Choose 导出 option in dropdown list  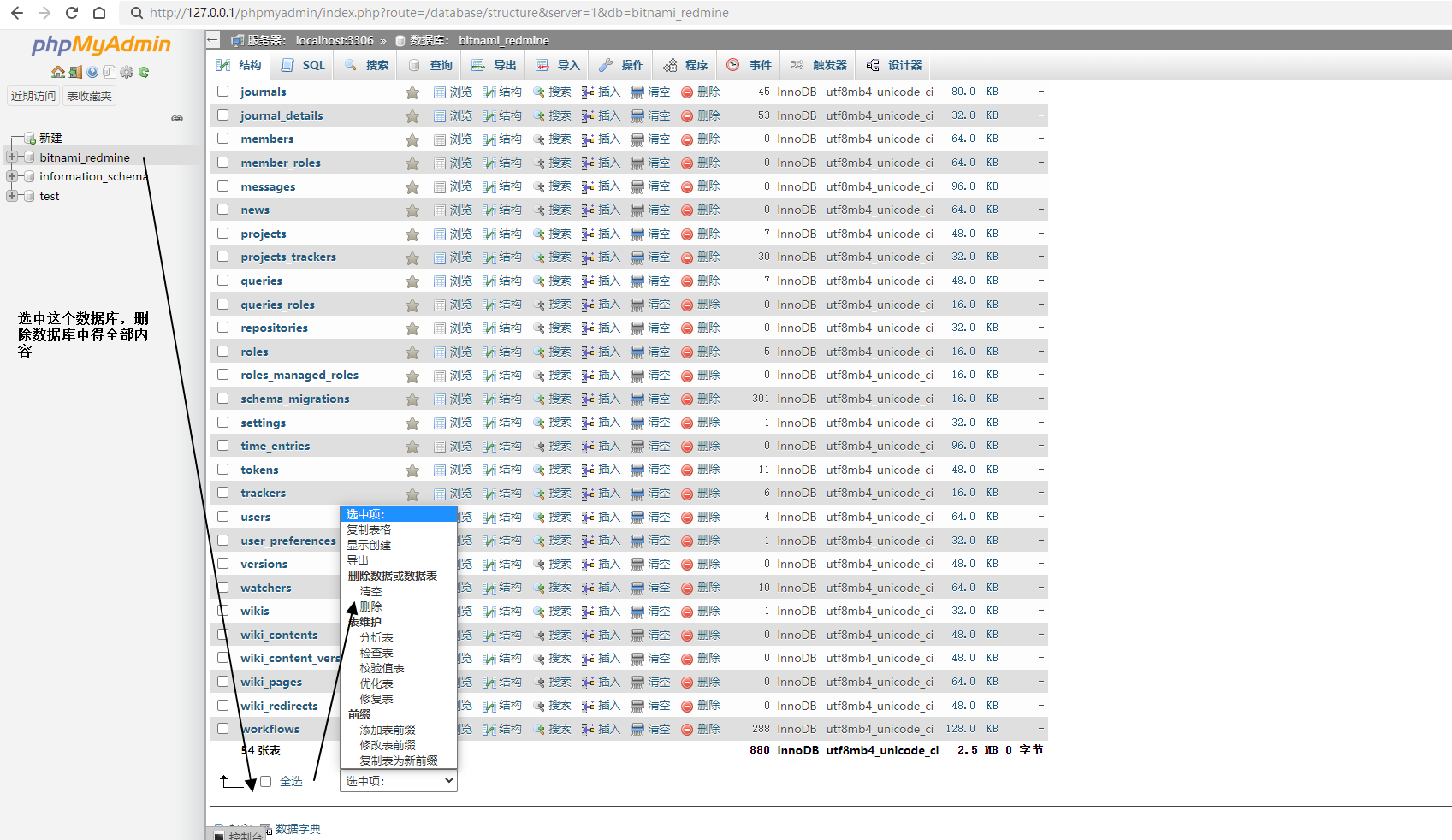point(358,560)
